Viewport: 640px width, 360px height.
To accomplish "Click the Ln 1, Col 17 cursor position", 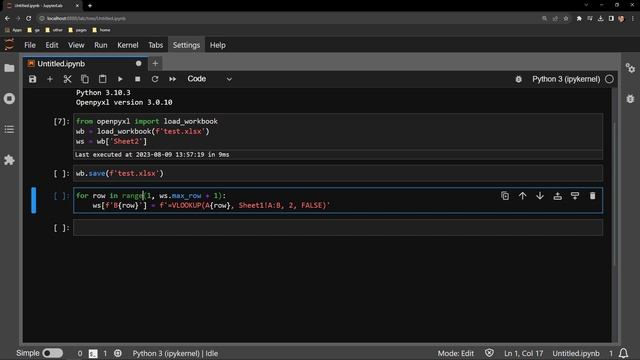I will click(523, 353).
